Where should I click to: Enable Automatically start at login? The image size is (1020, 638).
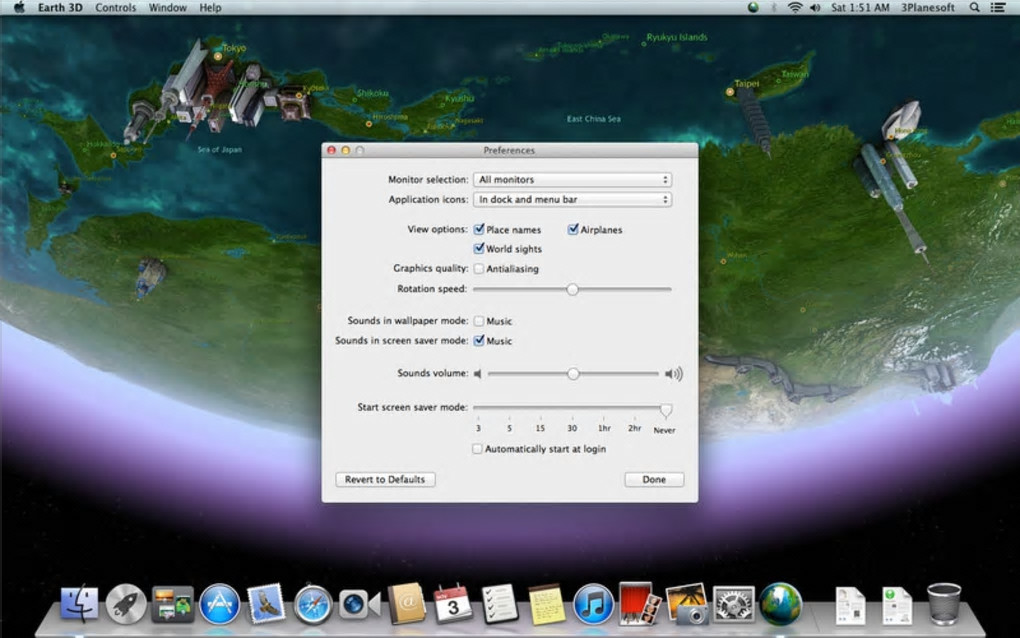tap(478, 449)
